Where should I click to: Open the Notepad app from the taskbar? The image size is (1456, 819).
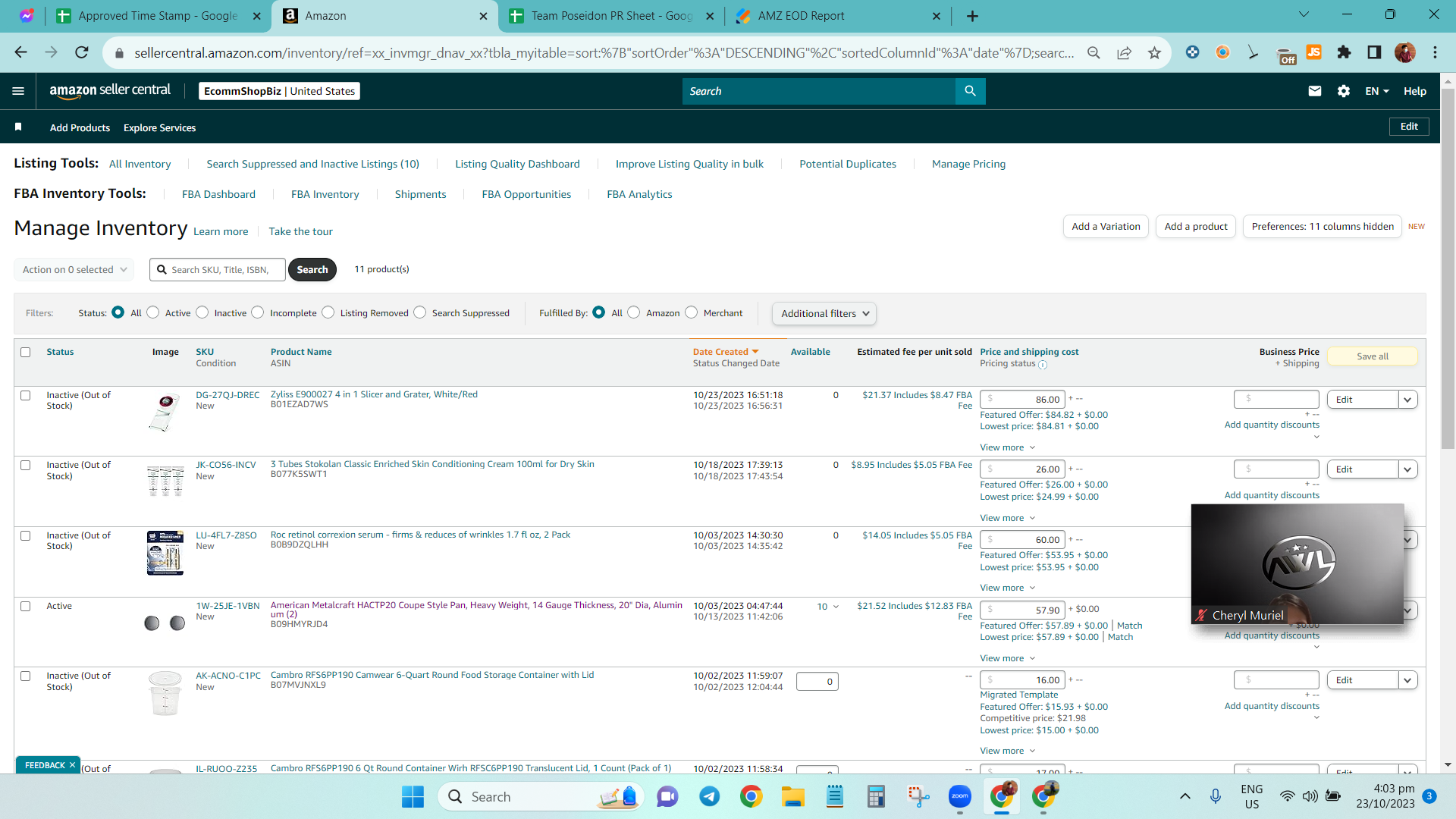click(835, 796)
